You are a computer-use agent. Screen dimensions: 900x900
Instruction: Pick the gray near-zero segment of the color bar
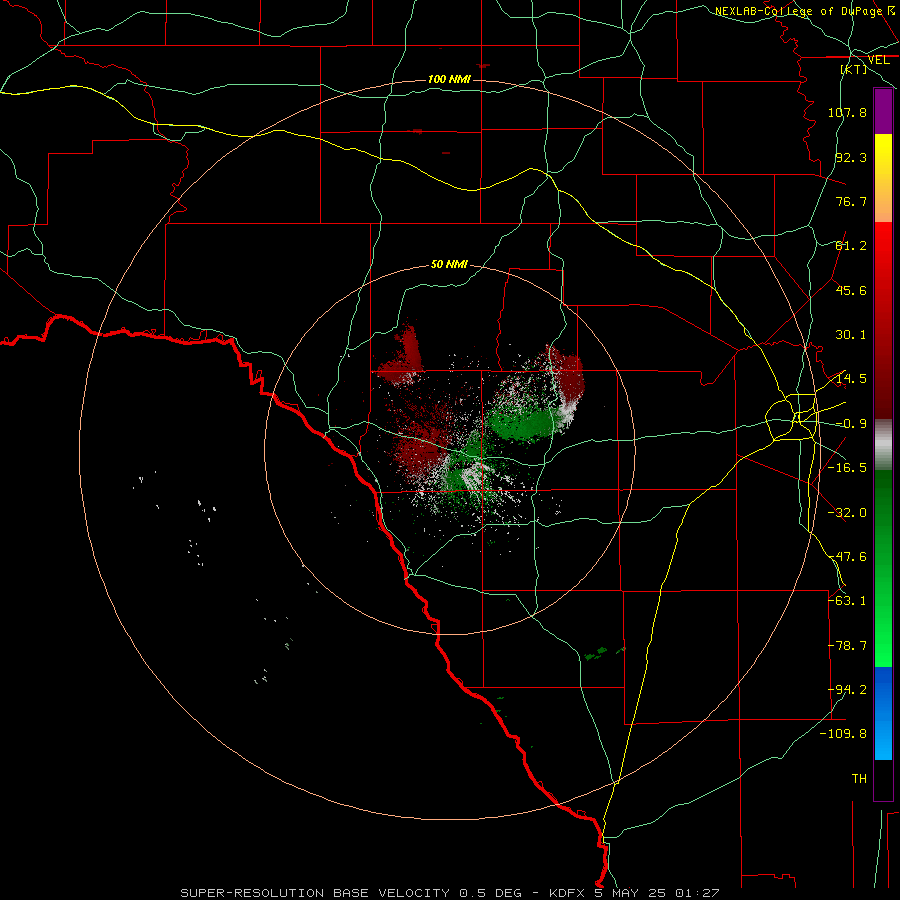point(883,445)
